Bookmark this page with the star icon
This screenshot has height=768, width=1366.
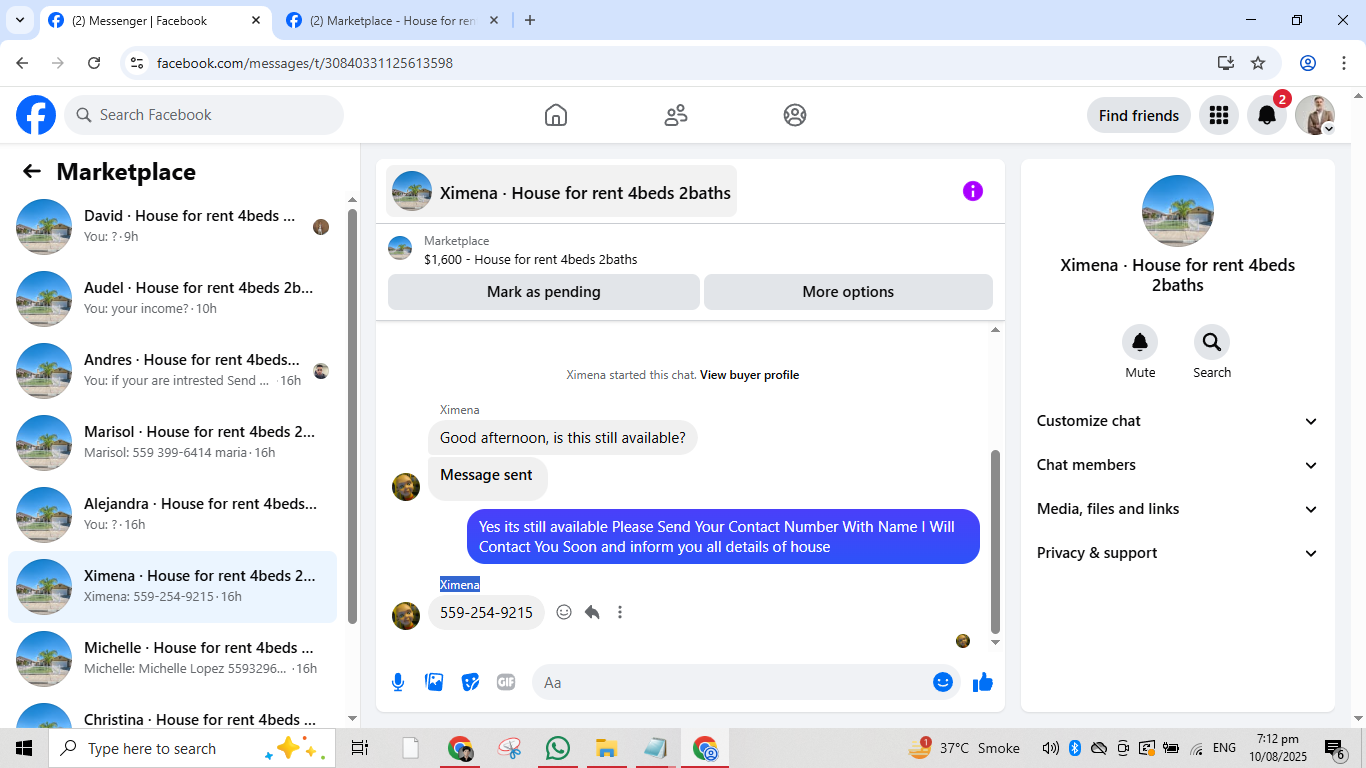tap(1258, 63)
